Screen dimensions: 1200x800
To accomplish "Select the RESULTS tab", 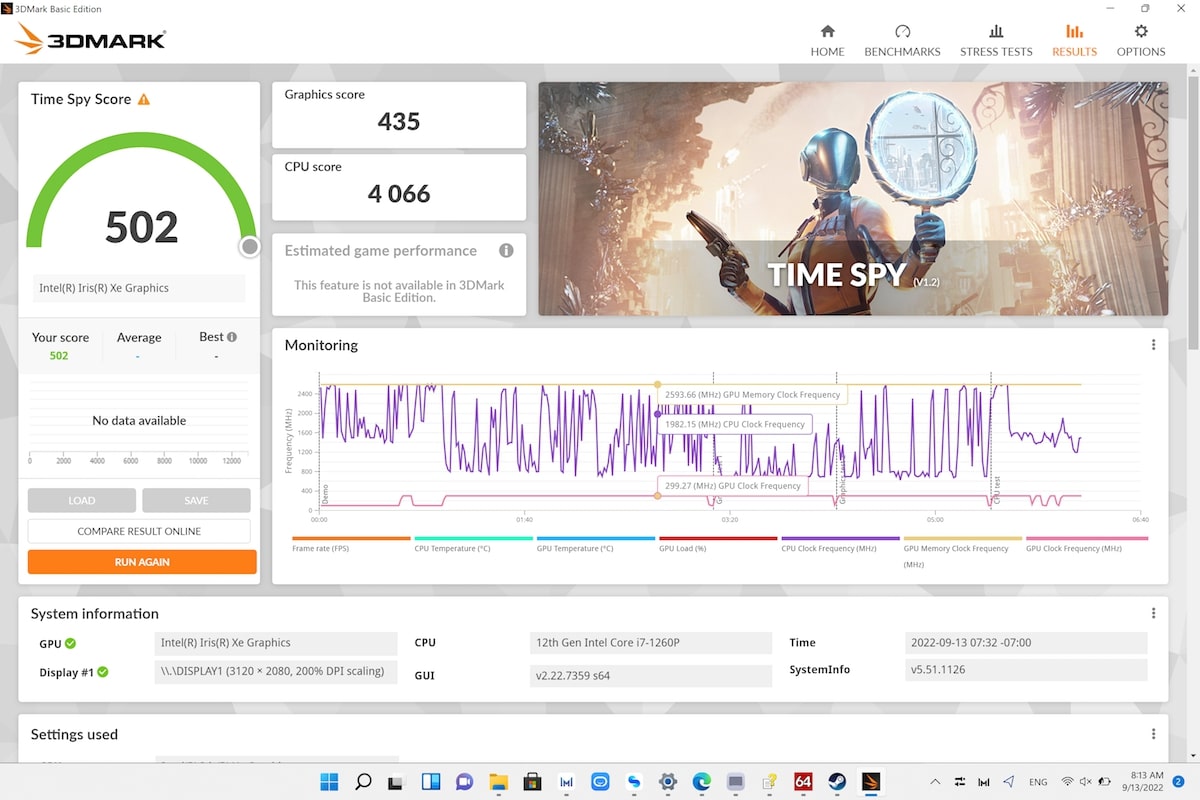I will point(1074,40).
